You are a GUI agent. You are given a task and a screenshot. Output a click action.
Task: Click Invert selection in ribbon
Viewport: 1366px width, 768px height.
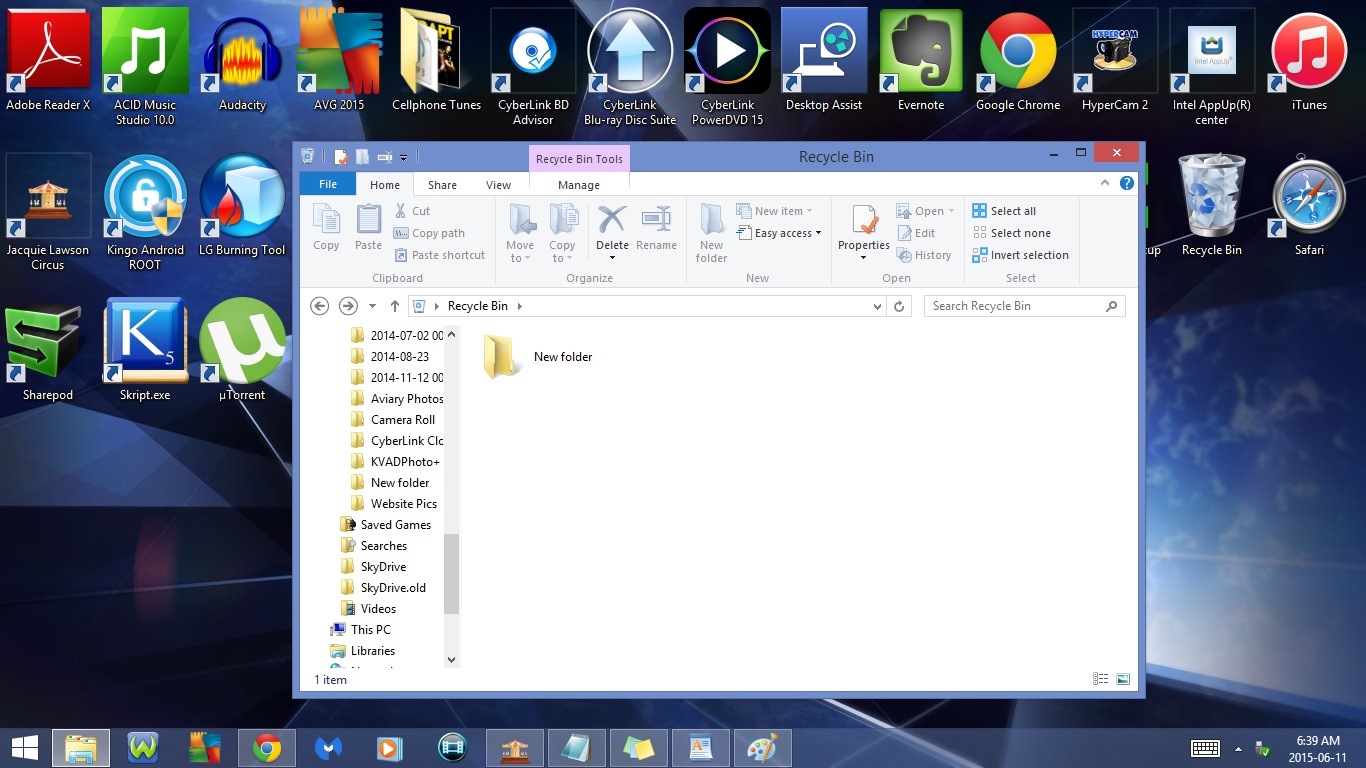point(1020,255)
